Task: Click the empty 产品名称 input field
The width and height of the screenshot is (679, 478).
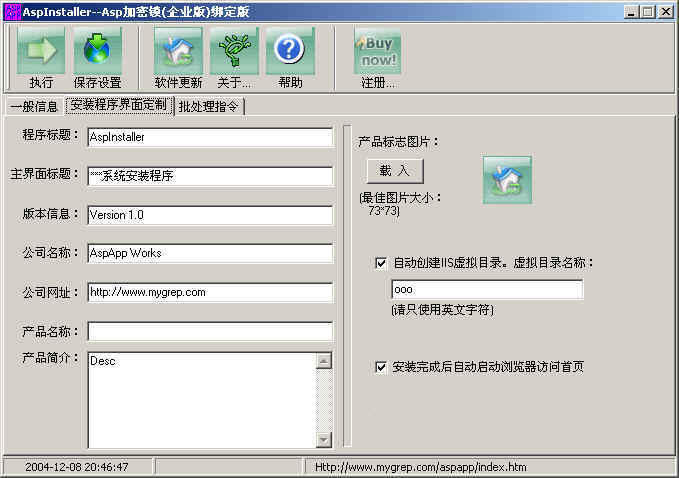Action: pyautogui.click(x=209, y=331)
